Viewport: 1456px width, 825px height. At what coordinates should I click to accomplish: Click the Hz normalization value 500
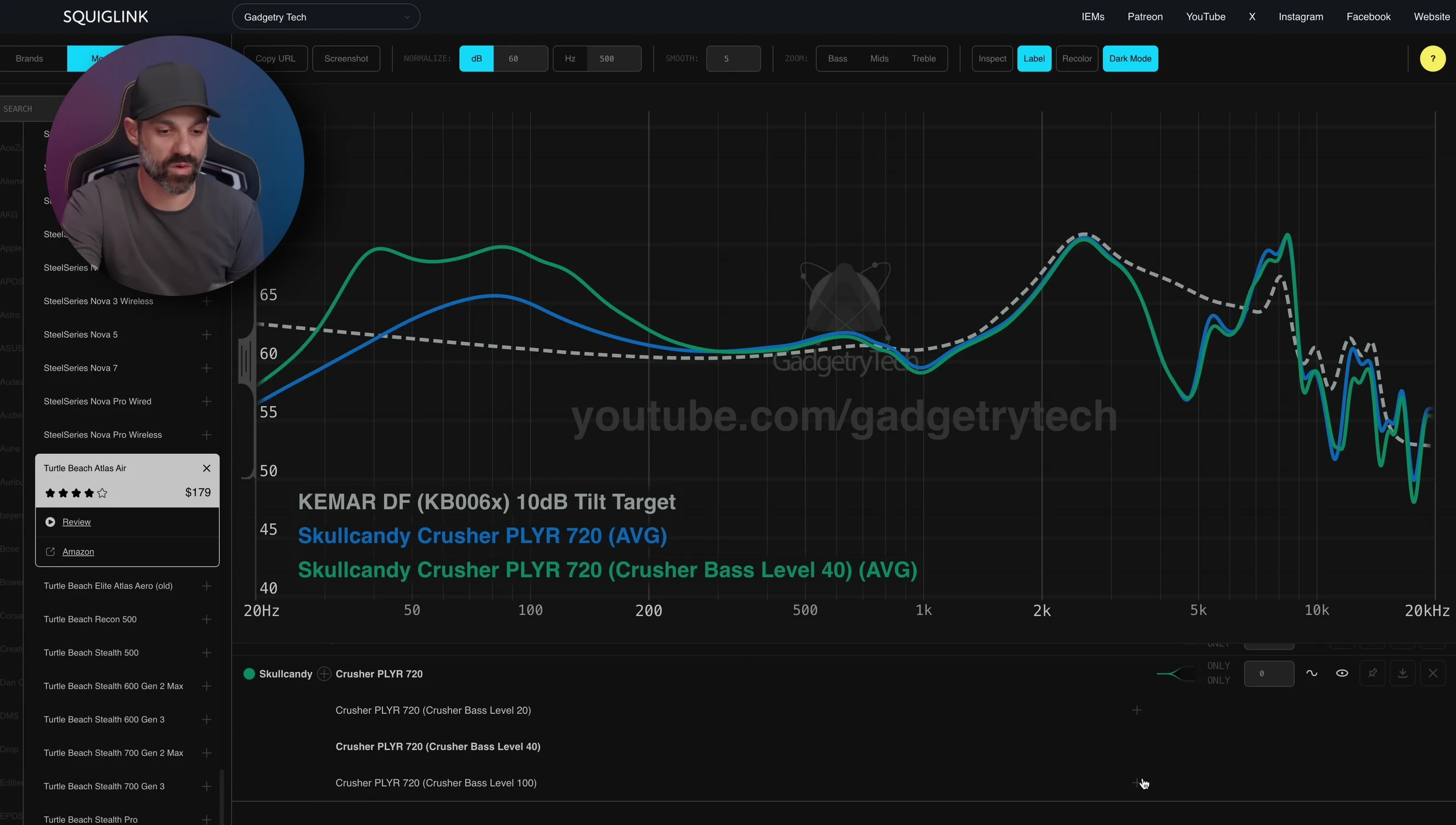click(613, 58)
